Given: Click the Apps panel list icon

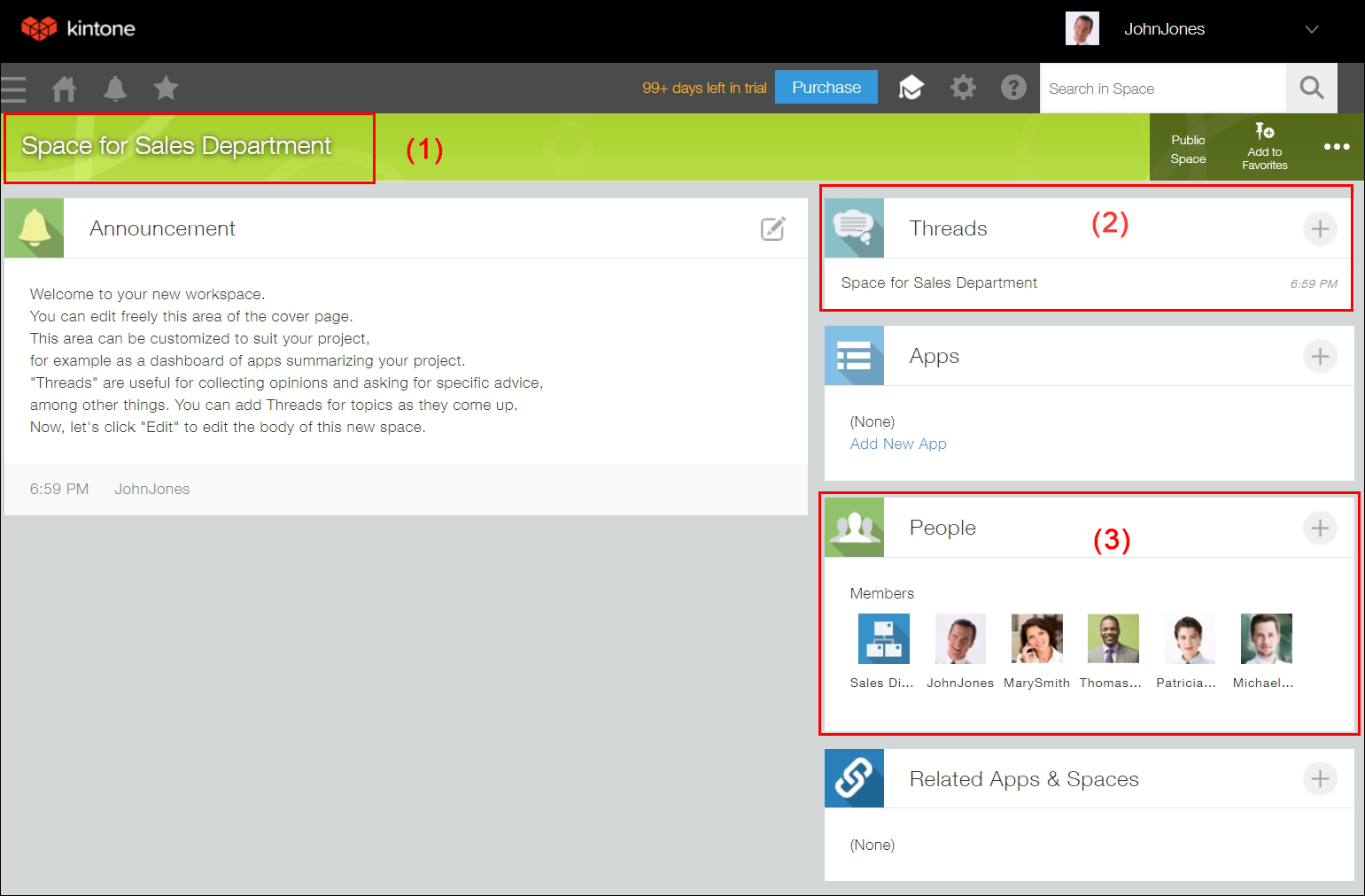Looking at the screenshot, I should 853,356.
